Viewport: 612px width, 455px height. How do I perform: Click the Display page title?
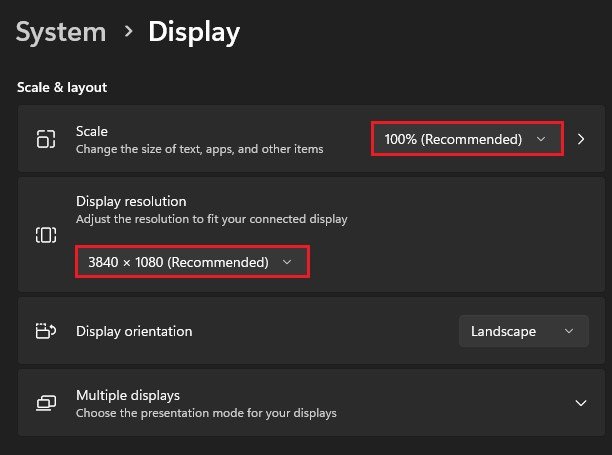(x=194, y=32)
